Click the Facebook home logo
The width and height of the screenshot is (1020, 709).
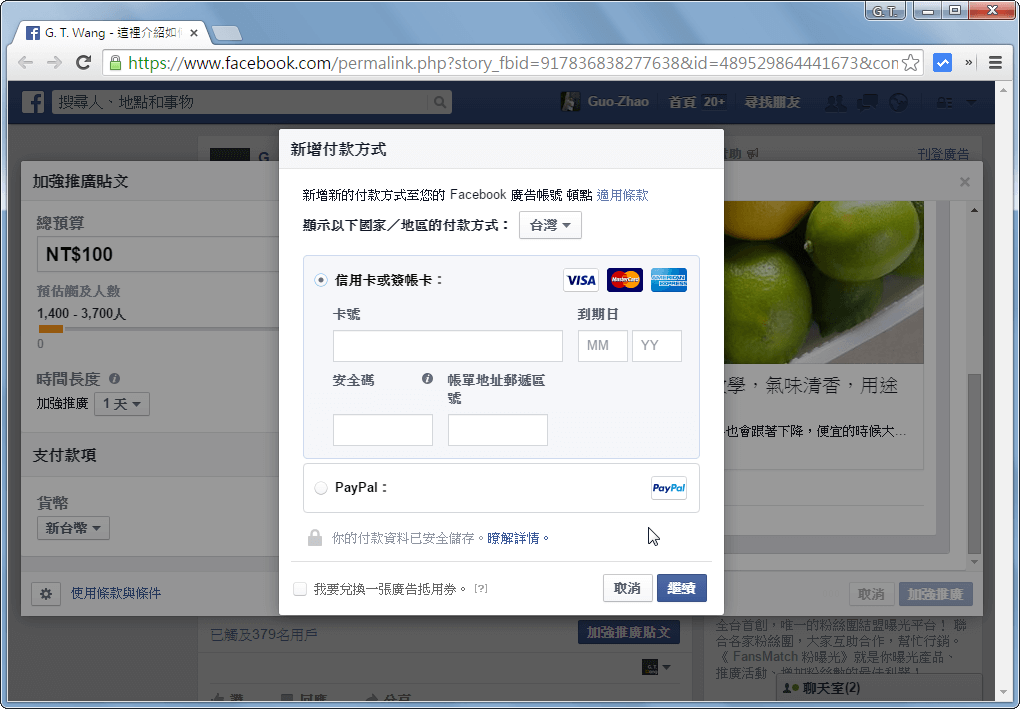pos(31,101)
